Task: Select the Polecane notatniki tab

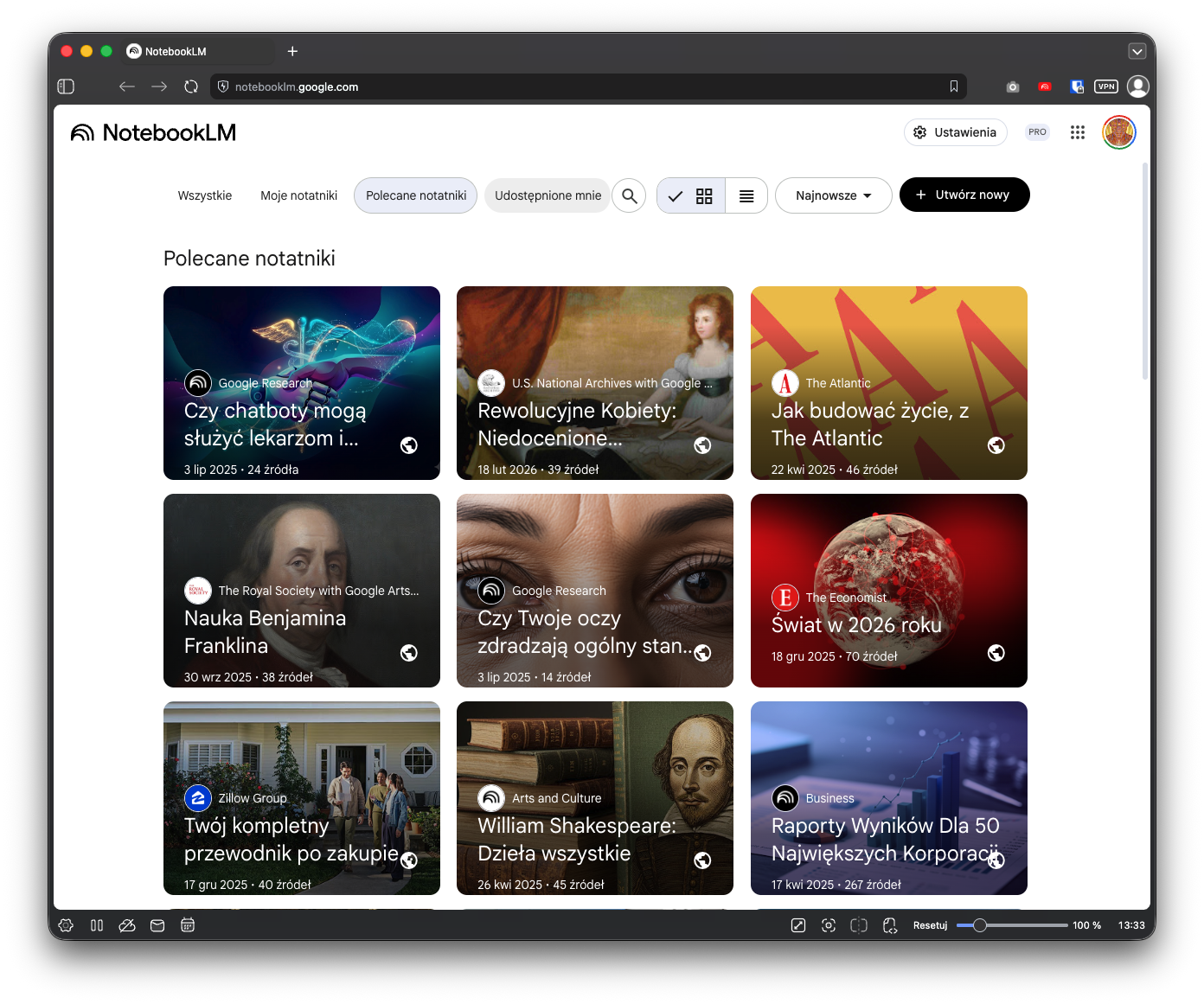Action: click(416, 195)
